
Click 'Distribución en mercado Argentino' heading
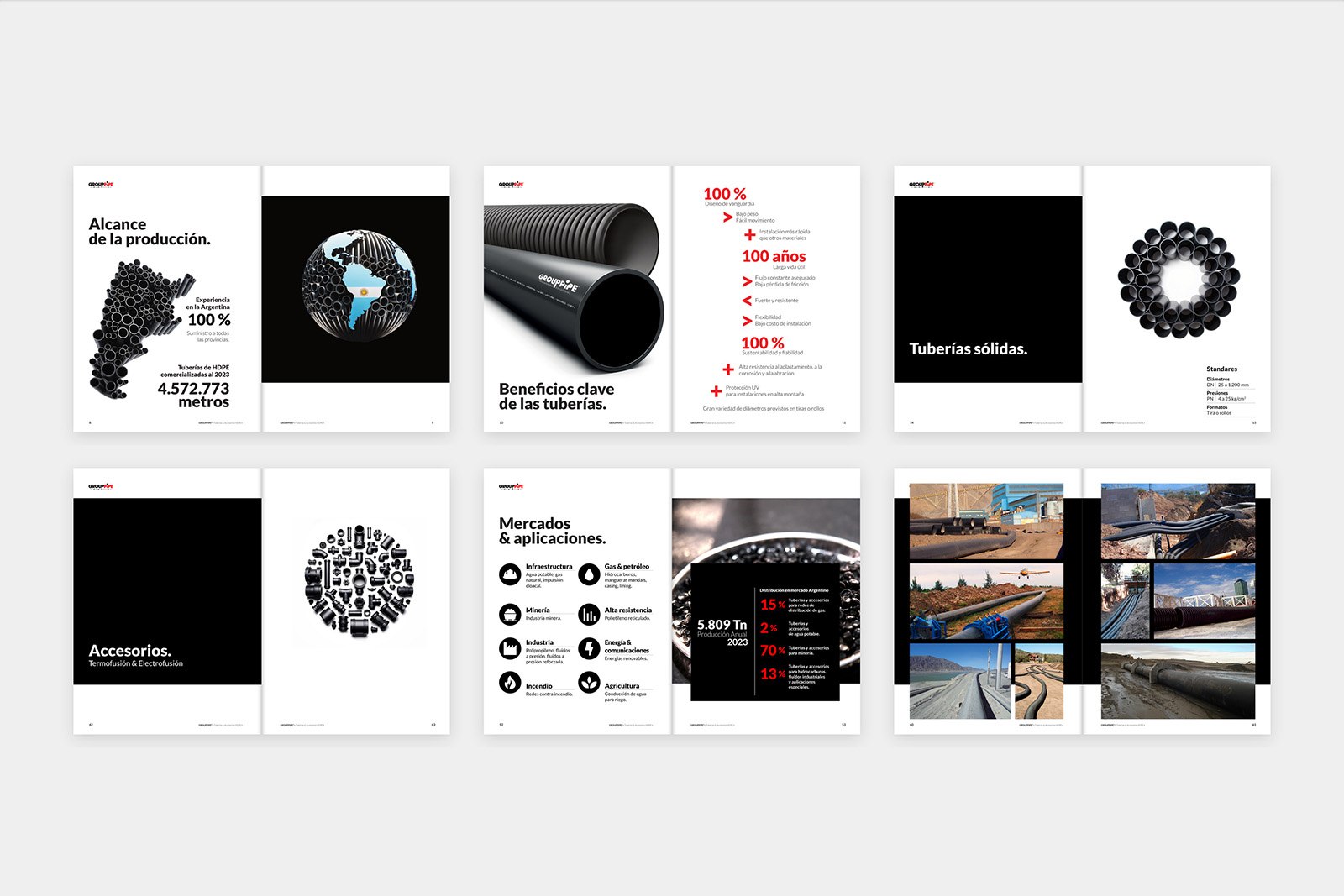[794, 590]
